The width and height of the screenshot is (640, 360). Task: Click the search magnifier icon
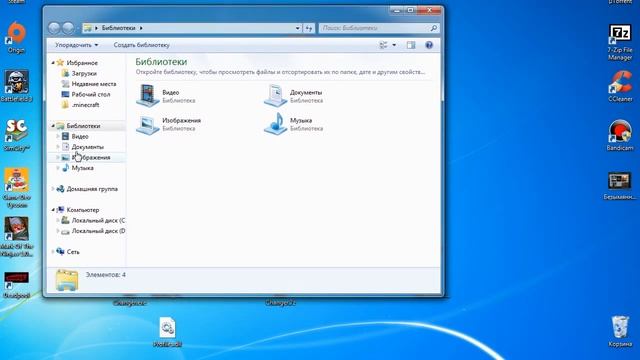coord(433,28)
